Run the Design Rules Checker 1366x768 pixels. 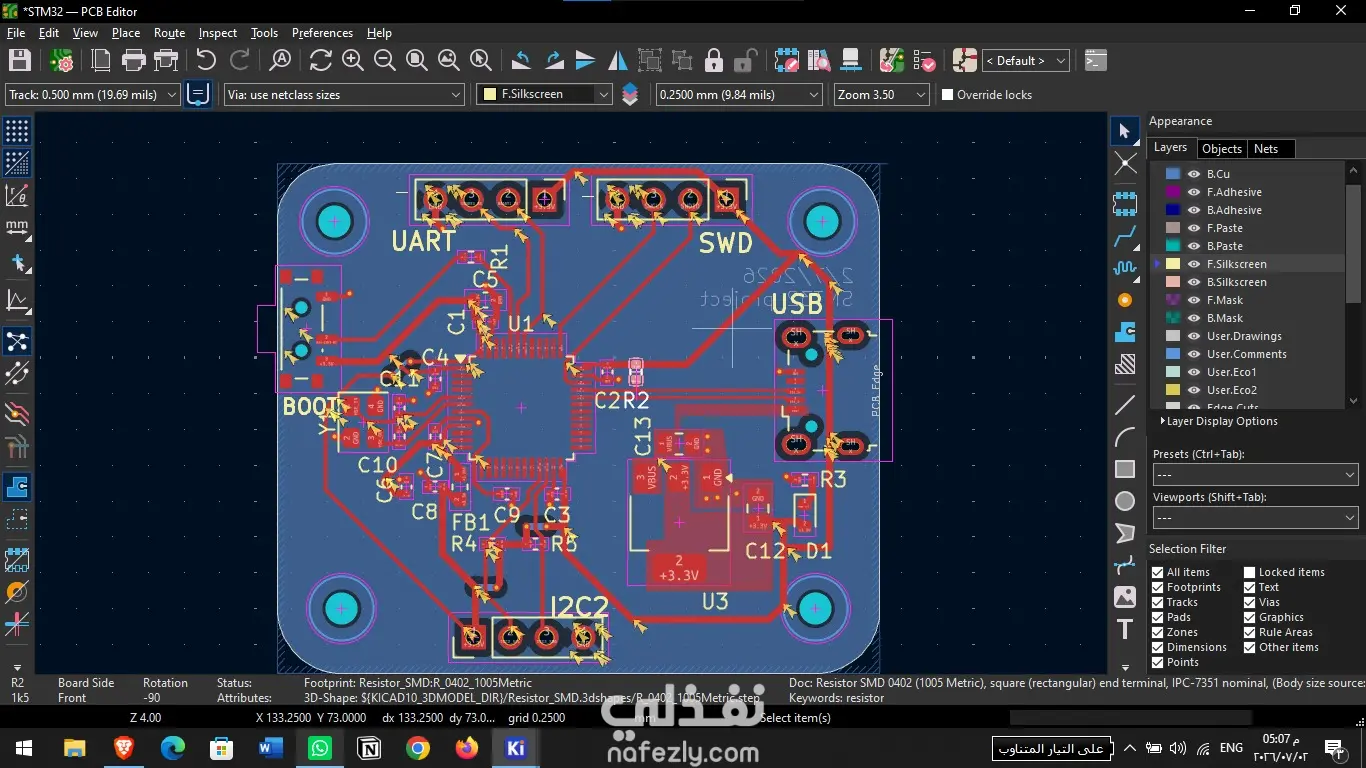[923, 61]
